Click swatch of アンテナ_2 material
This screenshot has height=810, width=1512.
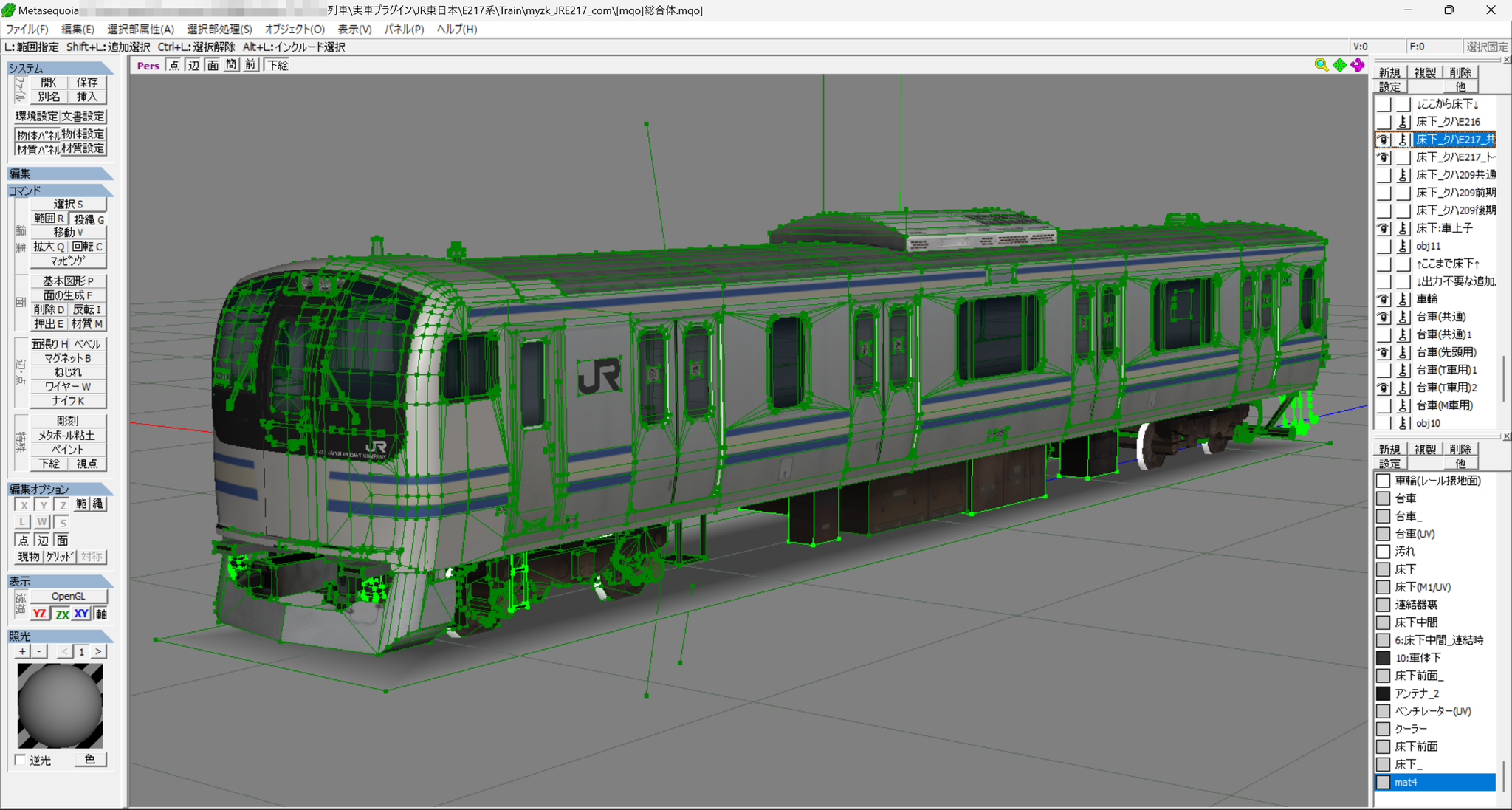pyautogui.click(x=1384, y=693)
